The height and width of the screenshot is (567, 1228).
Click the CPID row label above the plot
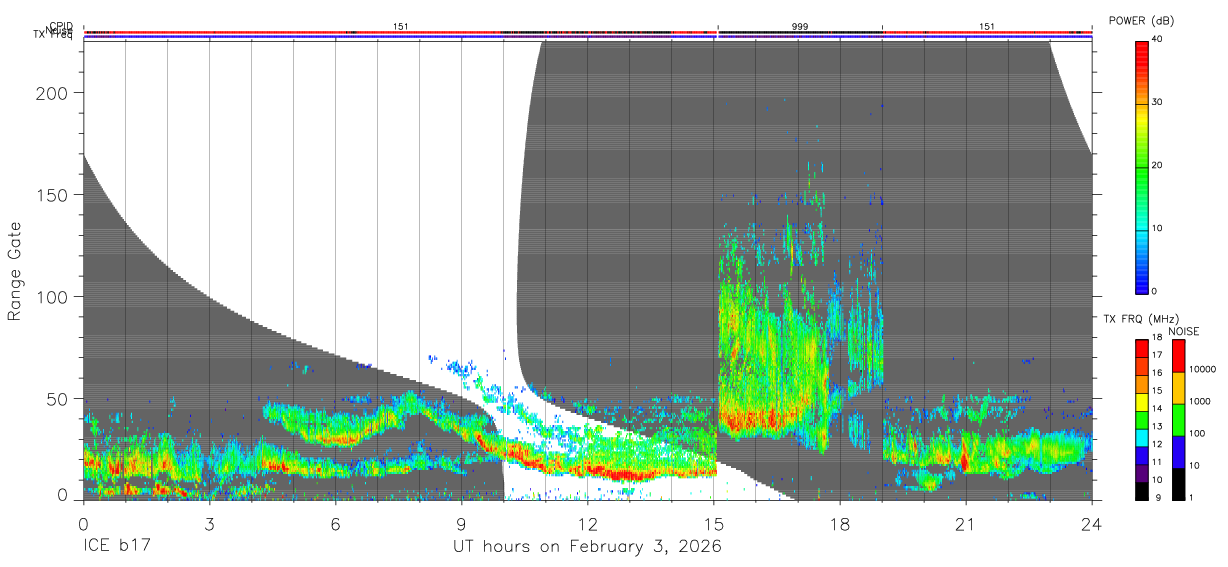tap(61, 27)
